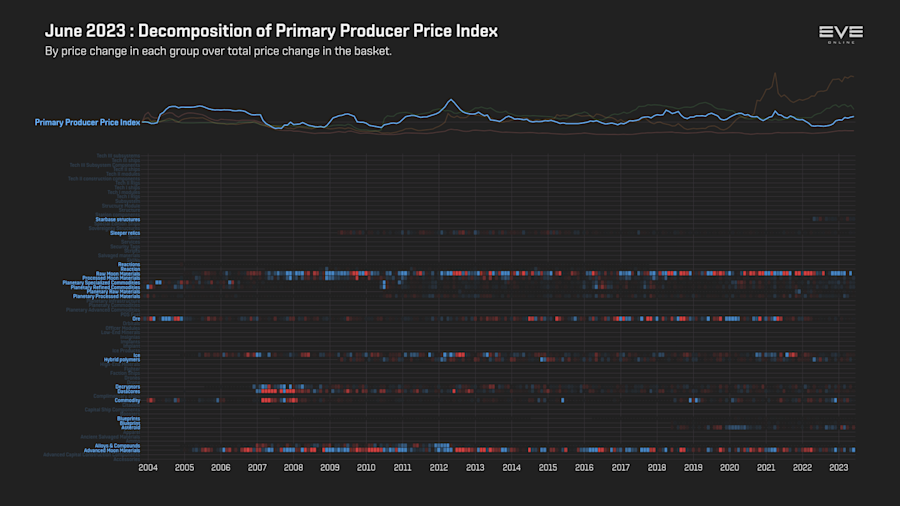This screenshot has width=900, height=506.
Task: Select the 2009 year axis marker
Action: point(329,468)
